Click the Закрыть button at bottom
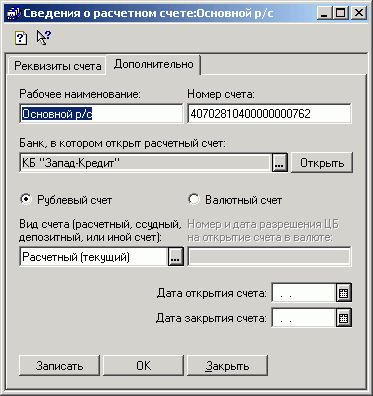The width and height of the screenshot is (373, 396). (x=227, y=366)
